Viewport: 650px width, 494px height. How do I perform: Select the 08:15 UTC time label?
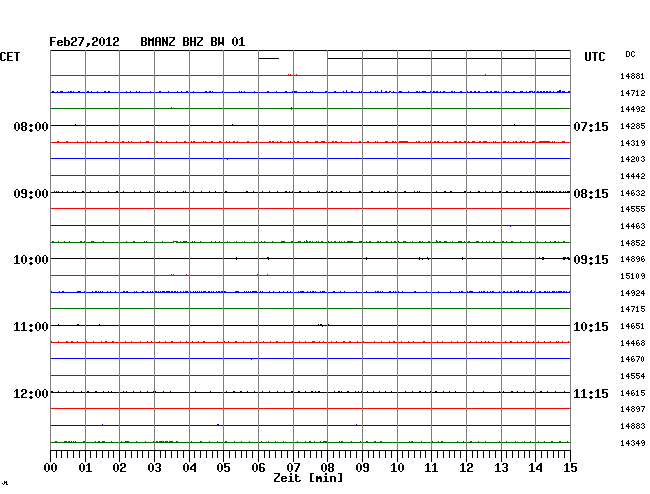pos(591,194)
